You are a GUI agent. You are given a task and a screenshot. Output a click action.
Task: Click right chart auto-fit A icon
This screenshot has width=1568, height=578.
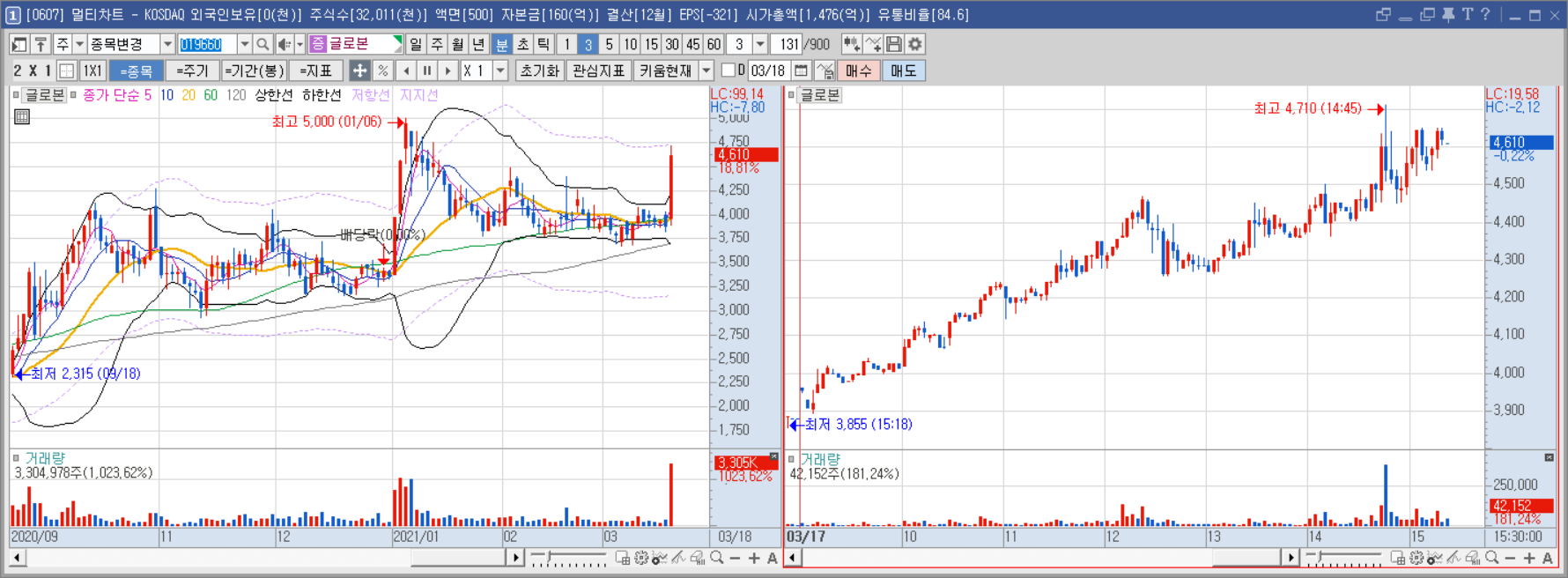(x=1548, y=558)
